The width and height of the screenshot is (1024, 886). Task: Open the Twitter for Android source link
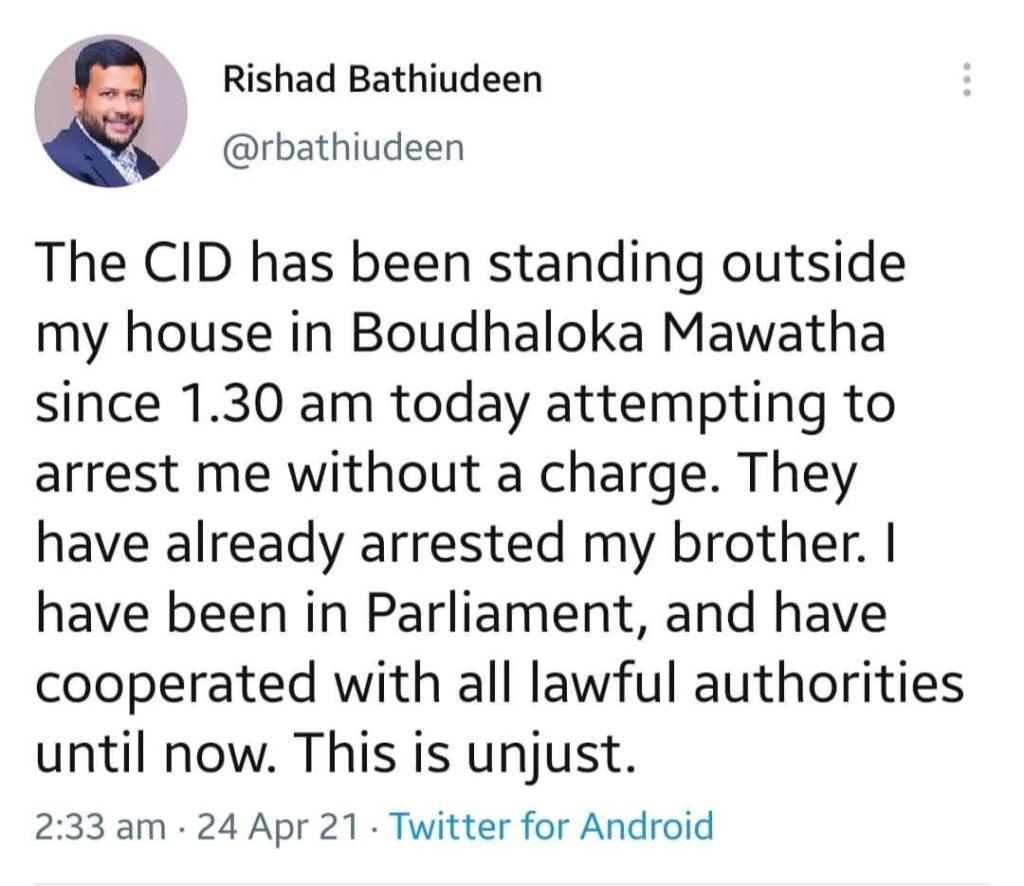[x=550, y=826]
